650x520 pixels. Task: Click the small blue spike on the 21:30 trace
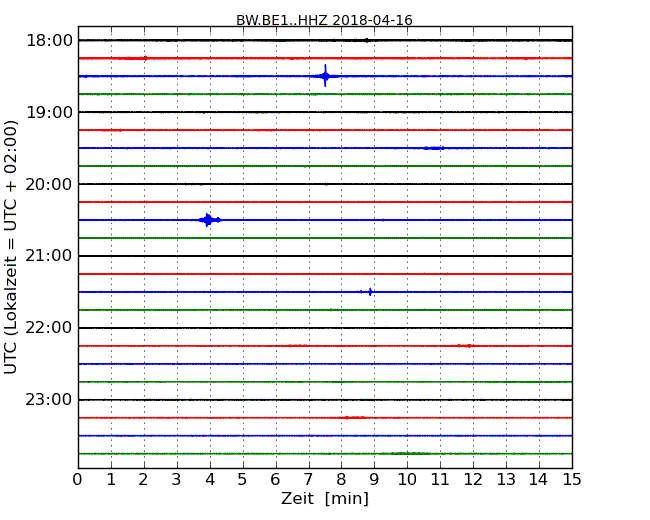(370, 292)
